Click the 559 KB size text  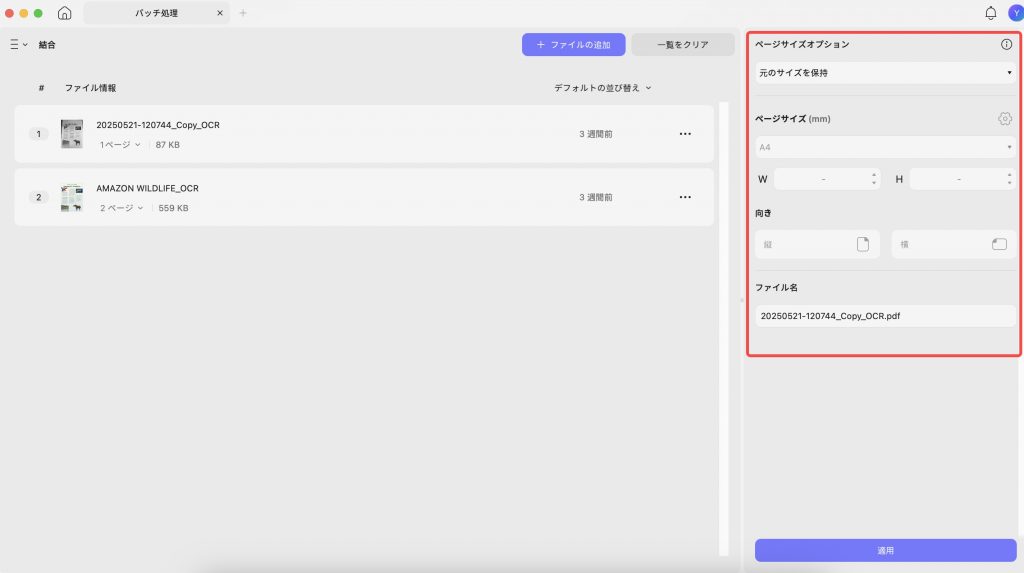point(173,208)
